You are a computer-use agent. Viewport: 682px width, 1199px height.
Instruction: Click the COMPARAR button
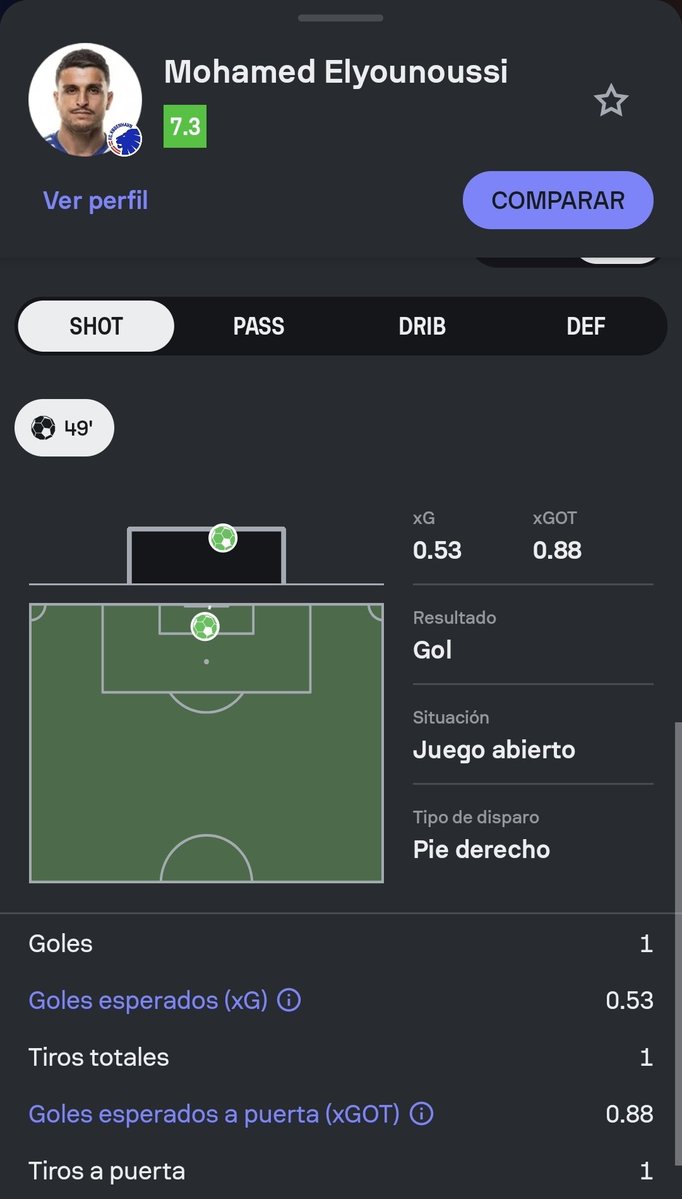tap(558, 200)
